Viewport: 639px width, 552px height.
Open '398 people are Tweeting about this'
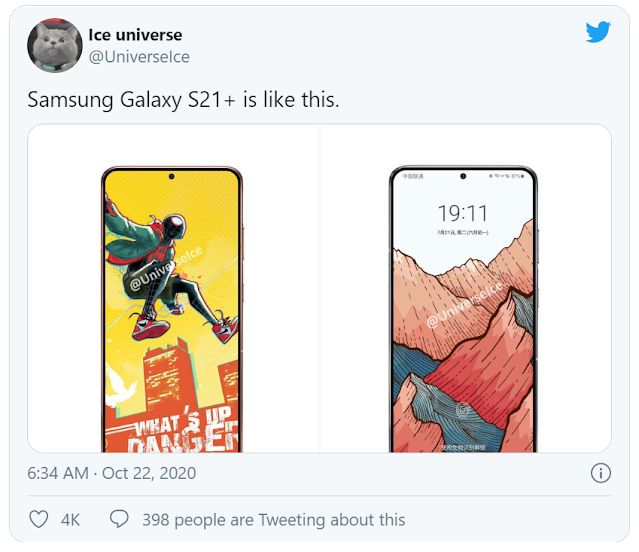[x=273, y=520]
